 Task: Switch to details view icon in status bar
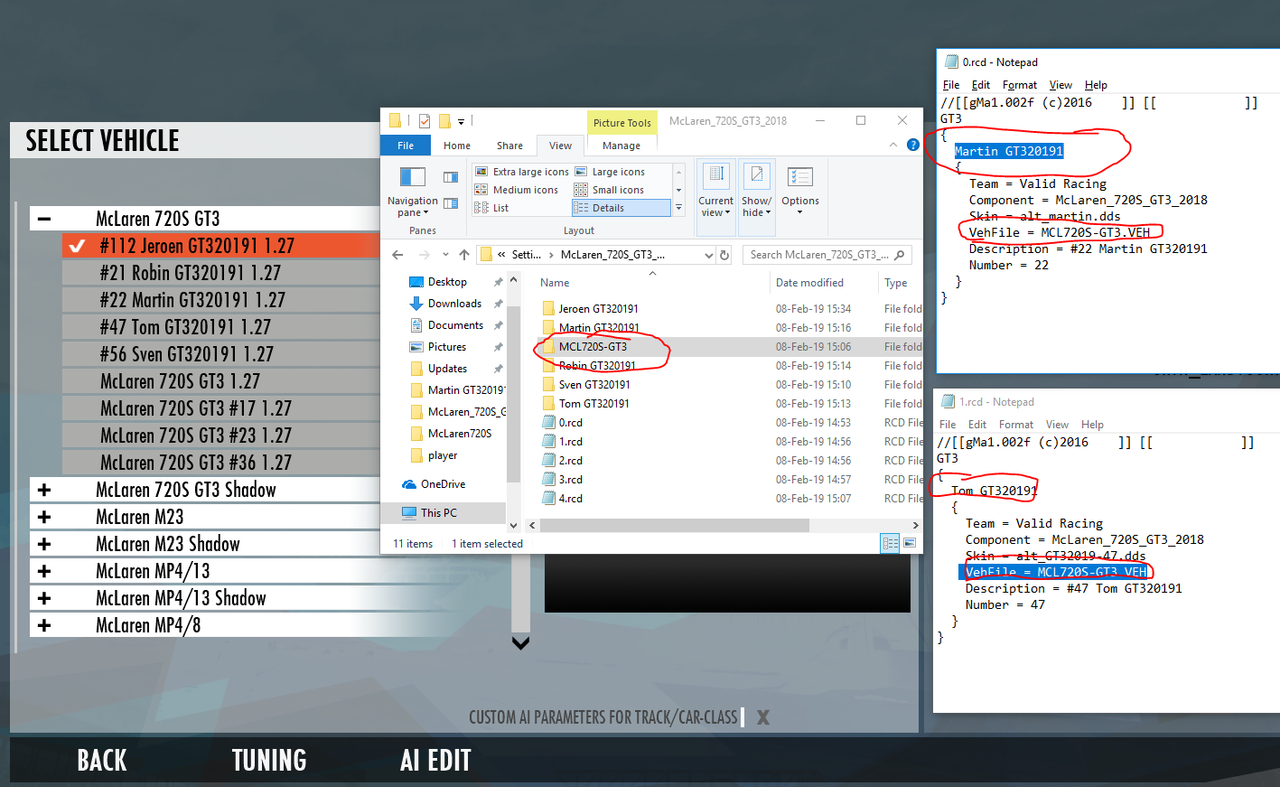(x=890, y=543)
